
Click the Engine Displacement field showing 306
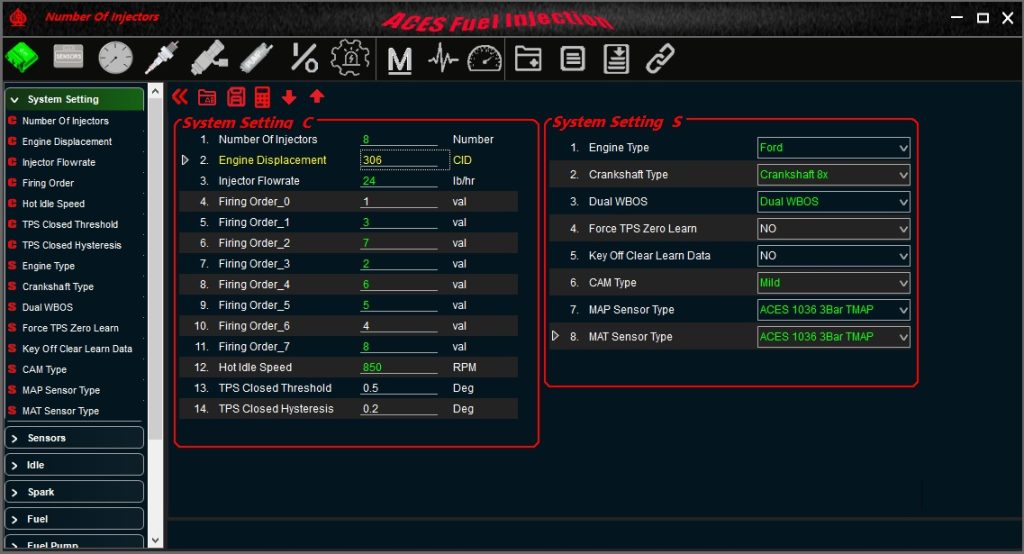click(x=405, y=160)
